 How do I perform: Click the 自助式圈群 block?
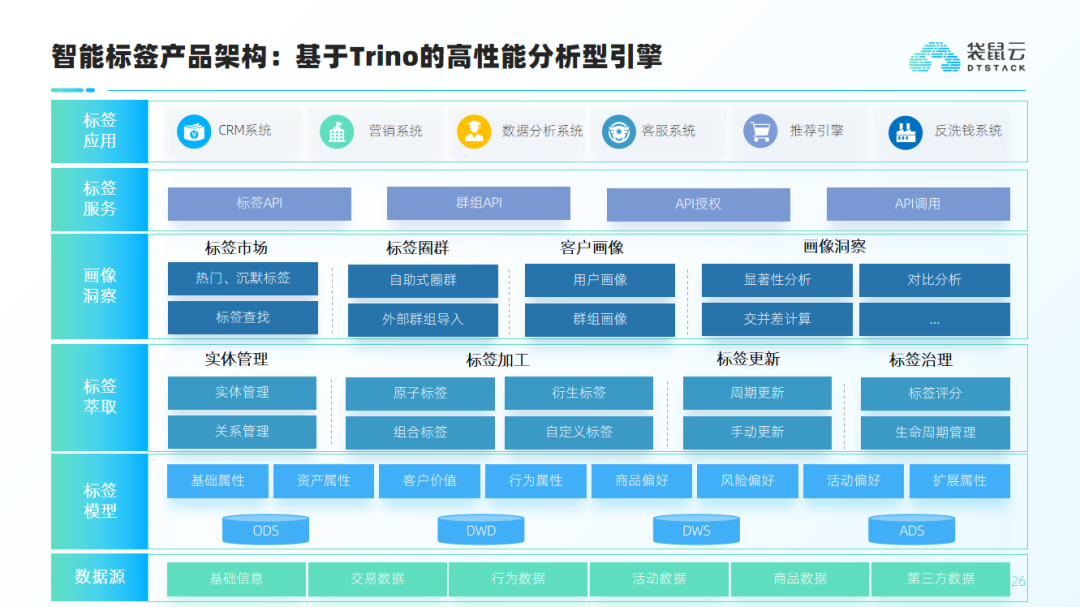[x=423, y=280]
